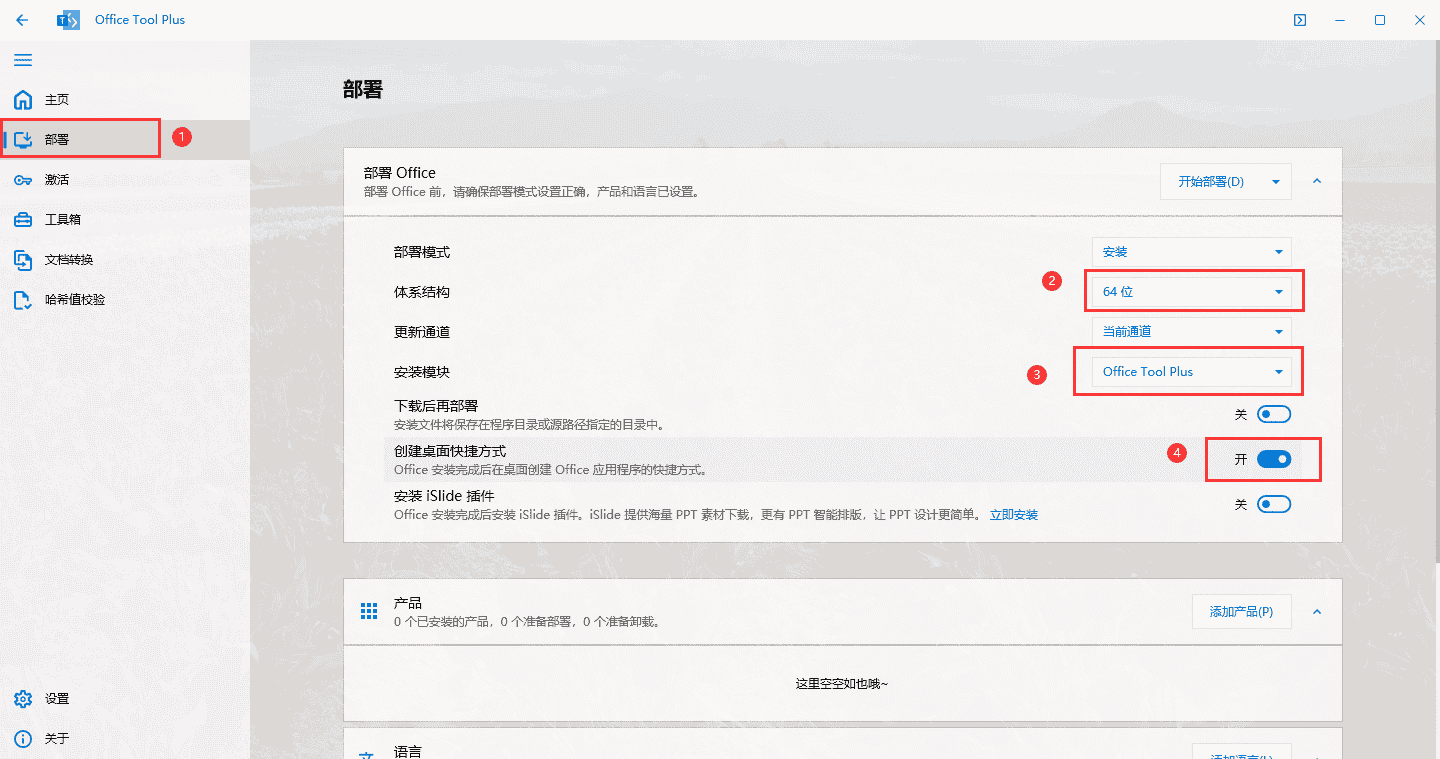1440x759 pixels.
Task: Click the grid icon beside 产品
Action: point(369,611)
